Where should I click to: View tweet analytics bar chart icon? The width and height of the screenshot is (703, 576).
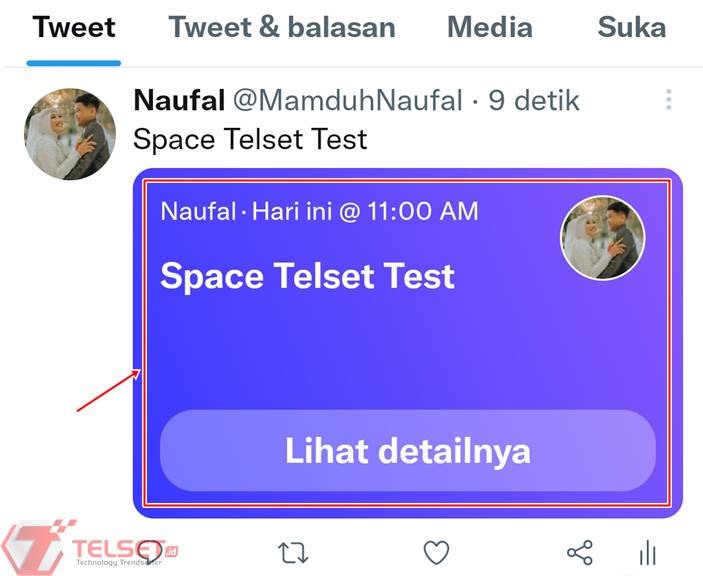point(648,552)
